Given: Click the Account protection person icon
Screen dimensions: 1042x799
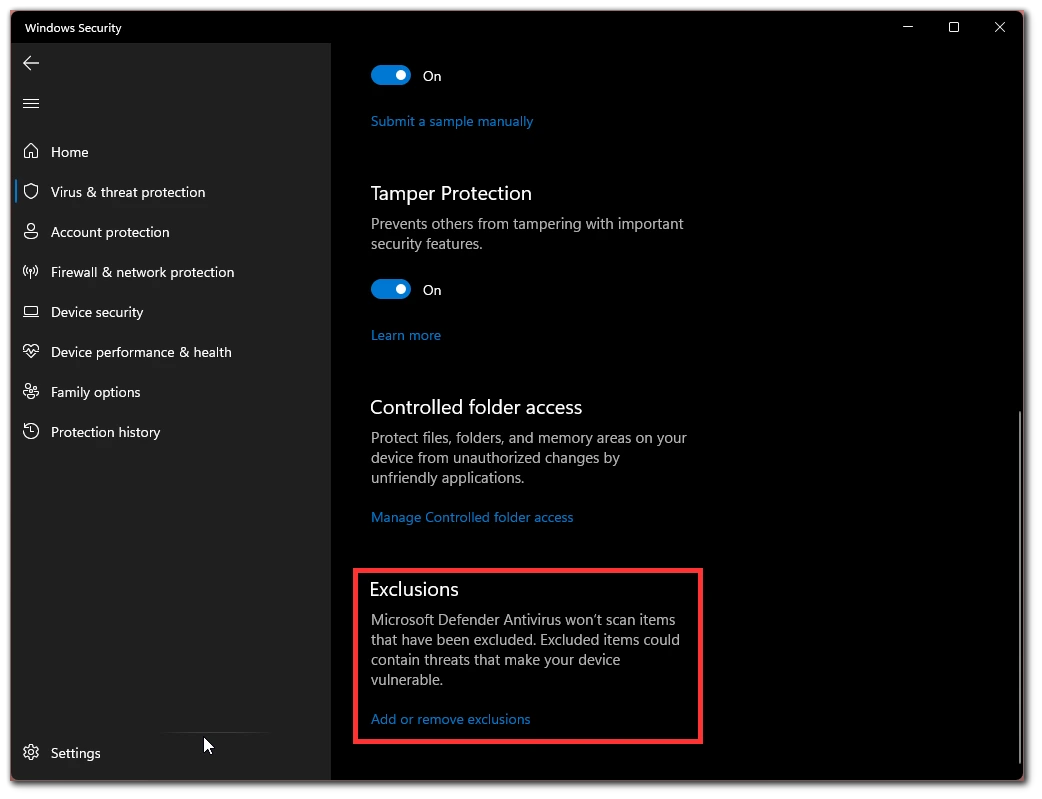Looking at the screenshot, I should point(31,231).
